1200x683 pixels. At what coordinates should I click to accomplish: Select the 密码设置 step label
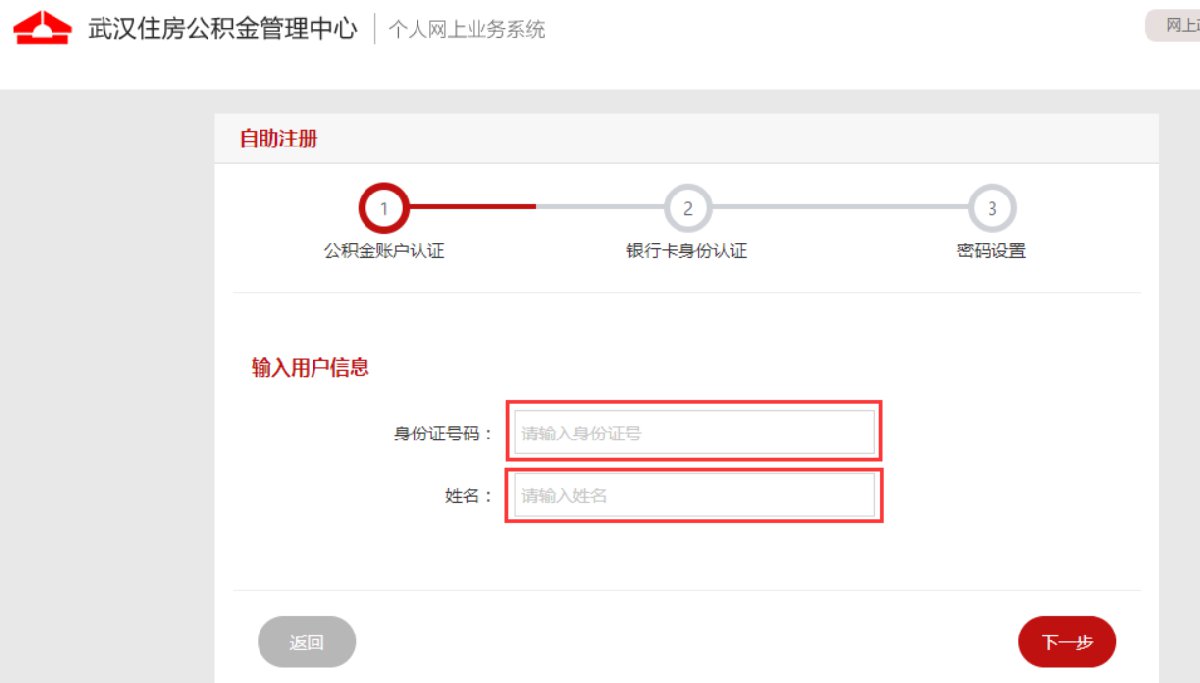(991, 251)
